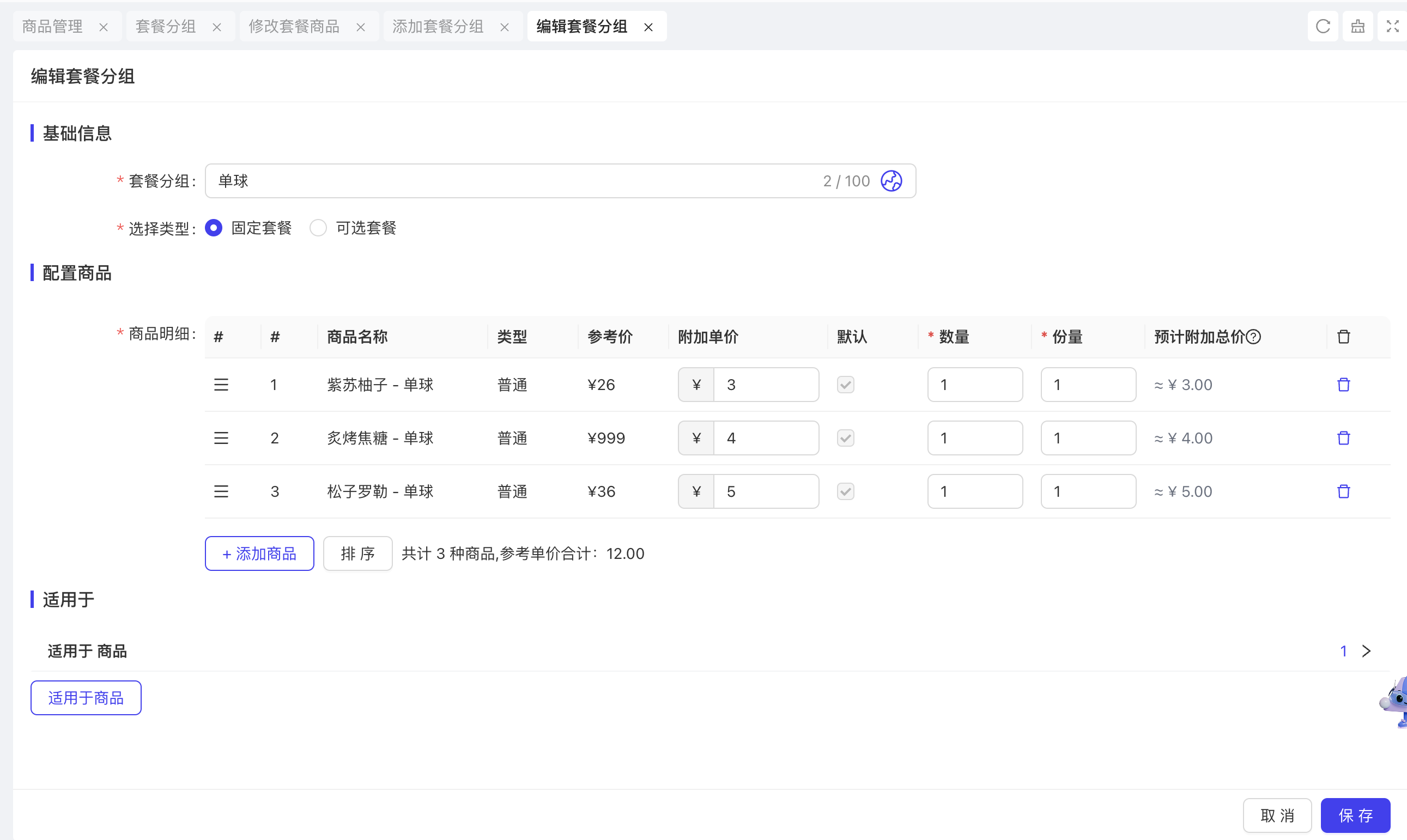The width and height of the screenshot is (1407, 840).
Task: Select the 可选套餐 radio option
Action: pos(318,228)
